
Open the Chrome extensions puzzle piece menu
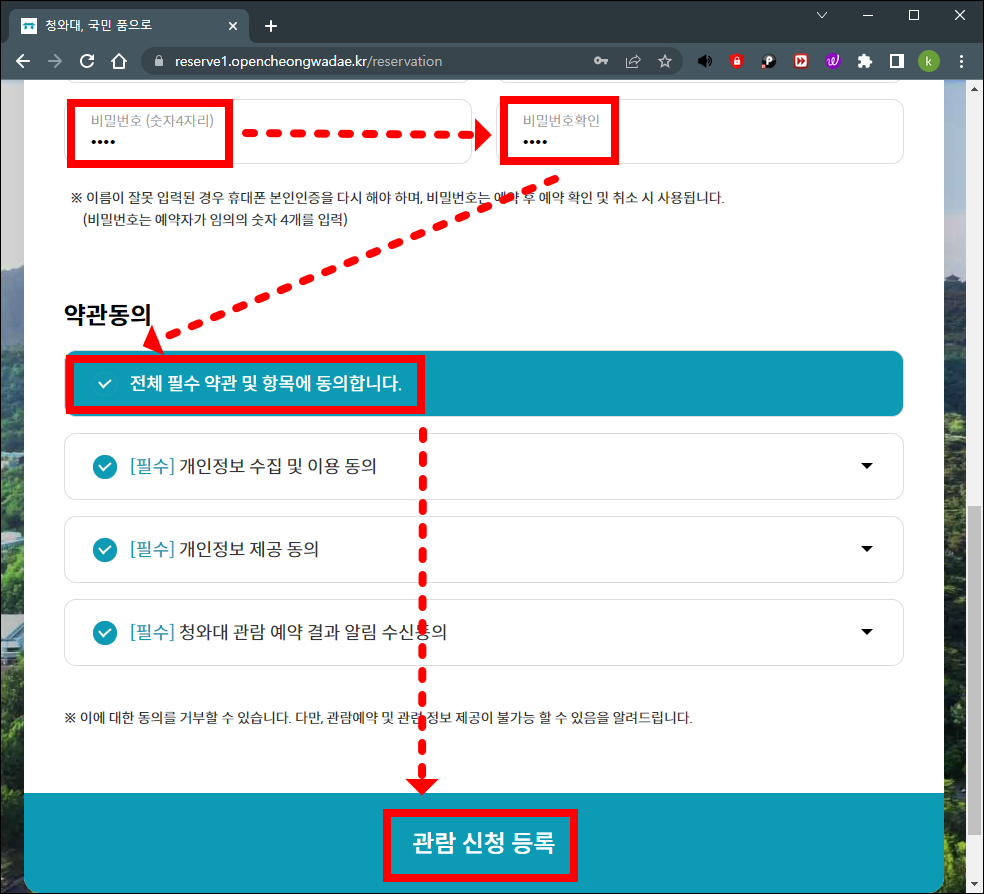[865, 61]
